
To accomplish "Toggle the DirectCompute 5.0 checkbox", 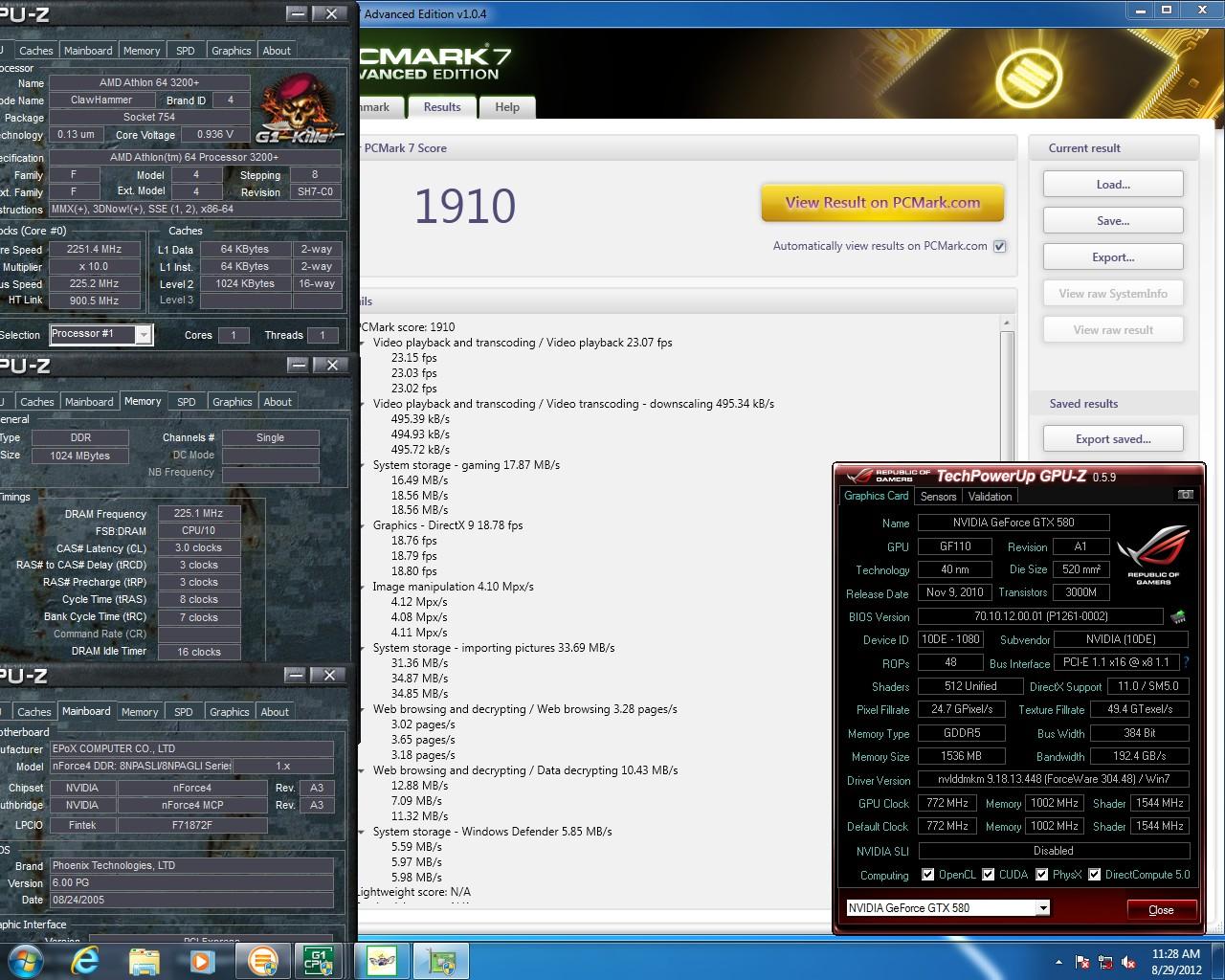I will coord(1094,874).
